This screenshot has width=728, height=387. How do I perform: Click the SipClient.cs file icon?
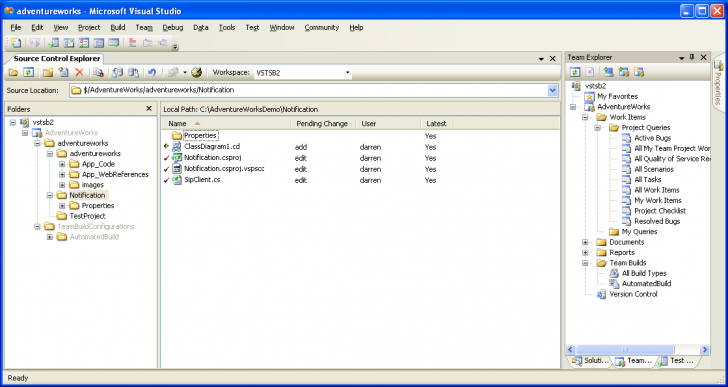(176, 180)
